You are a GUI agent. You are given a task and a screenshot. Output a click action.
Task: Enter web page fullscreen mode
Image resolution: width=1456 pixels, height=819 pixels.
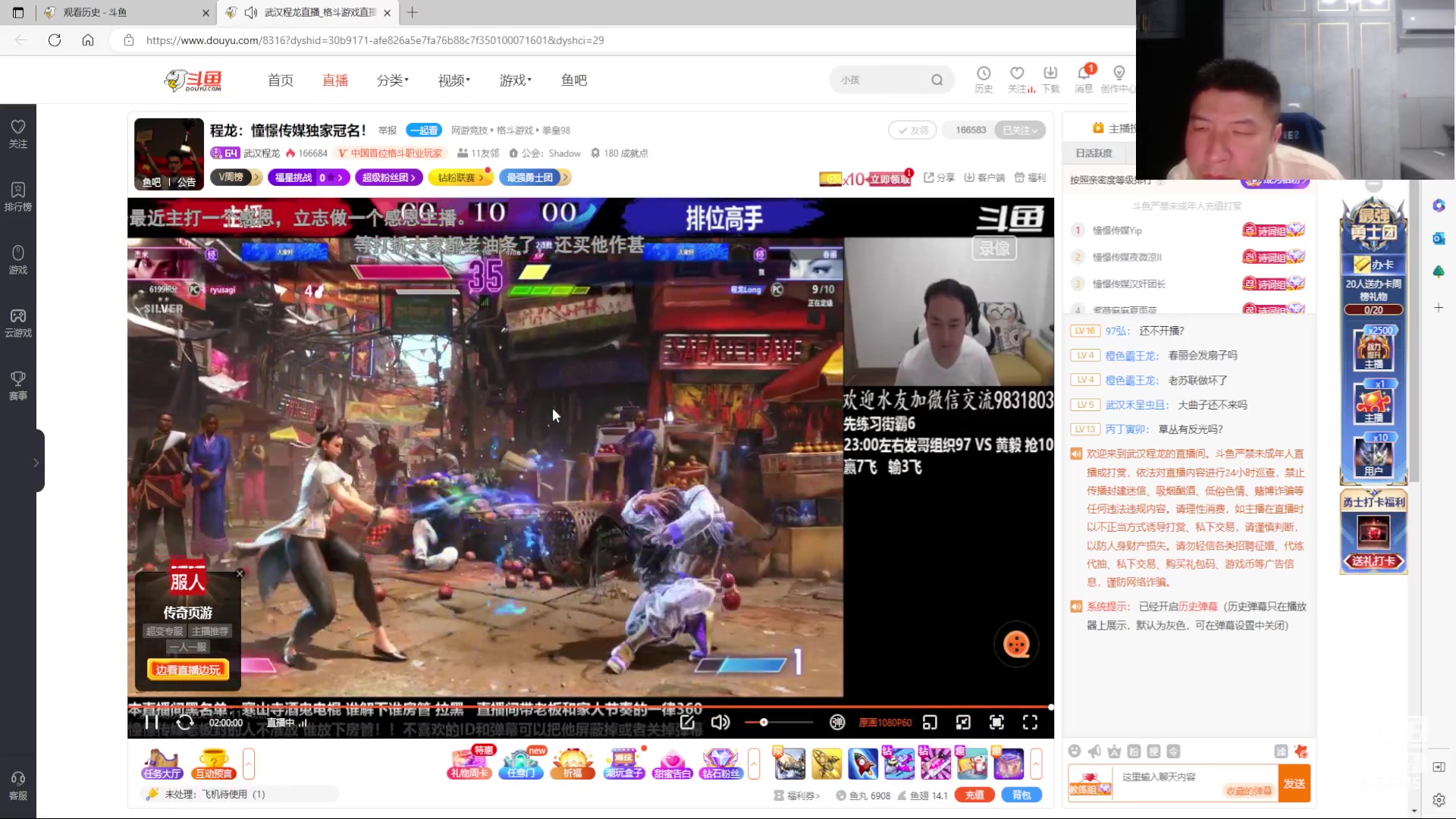[x=996, y=722]
